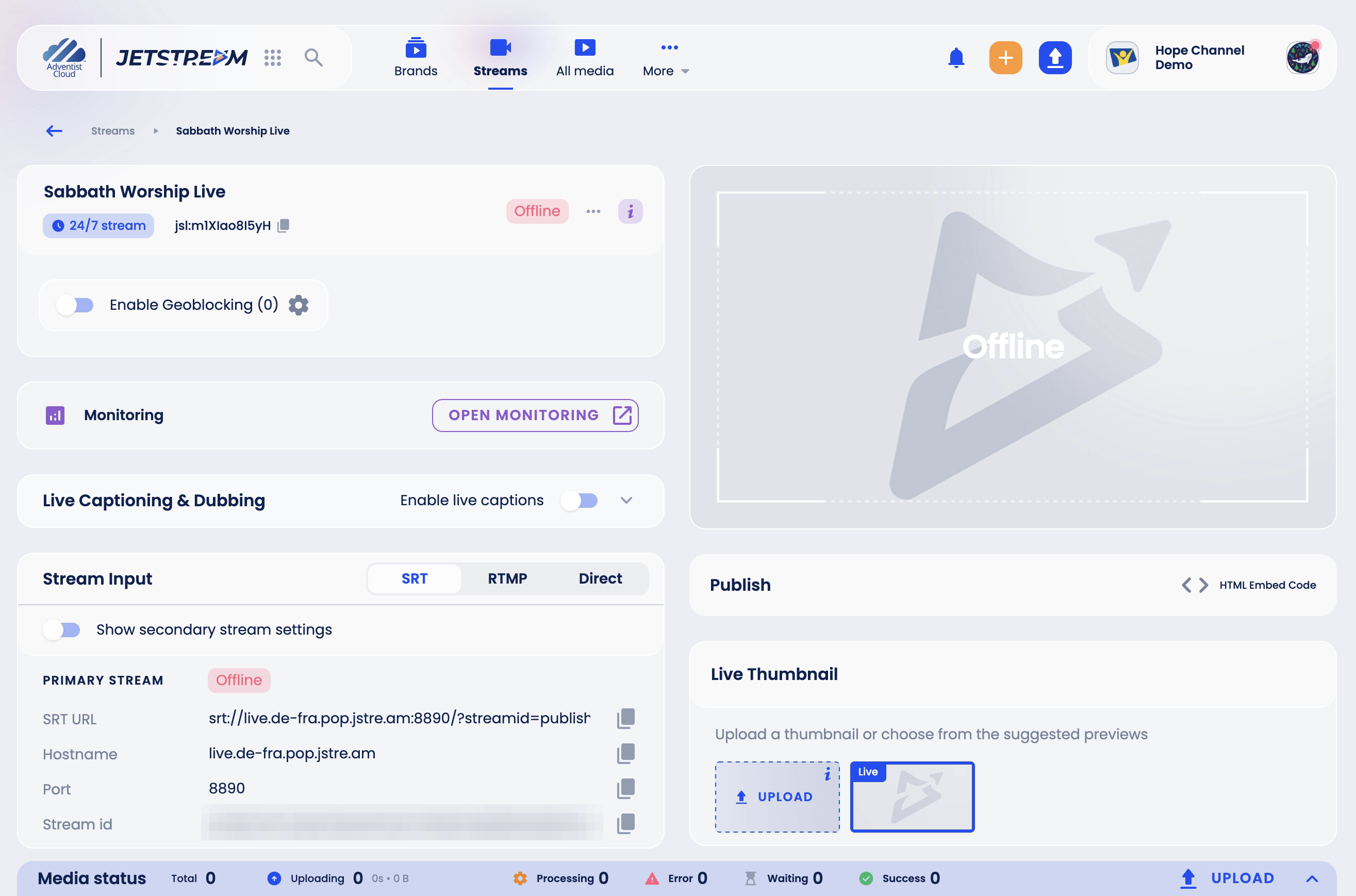
Task: Open the Brands section
Action: tap(416, 59)
